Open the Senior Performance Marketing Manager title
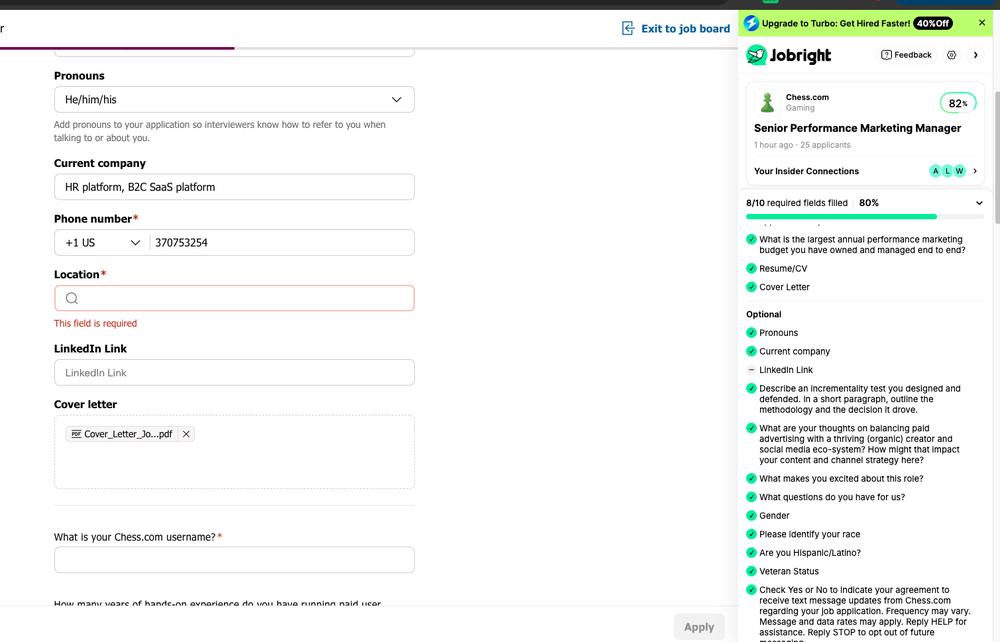 point(857,128)
